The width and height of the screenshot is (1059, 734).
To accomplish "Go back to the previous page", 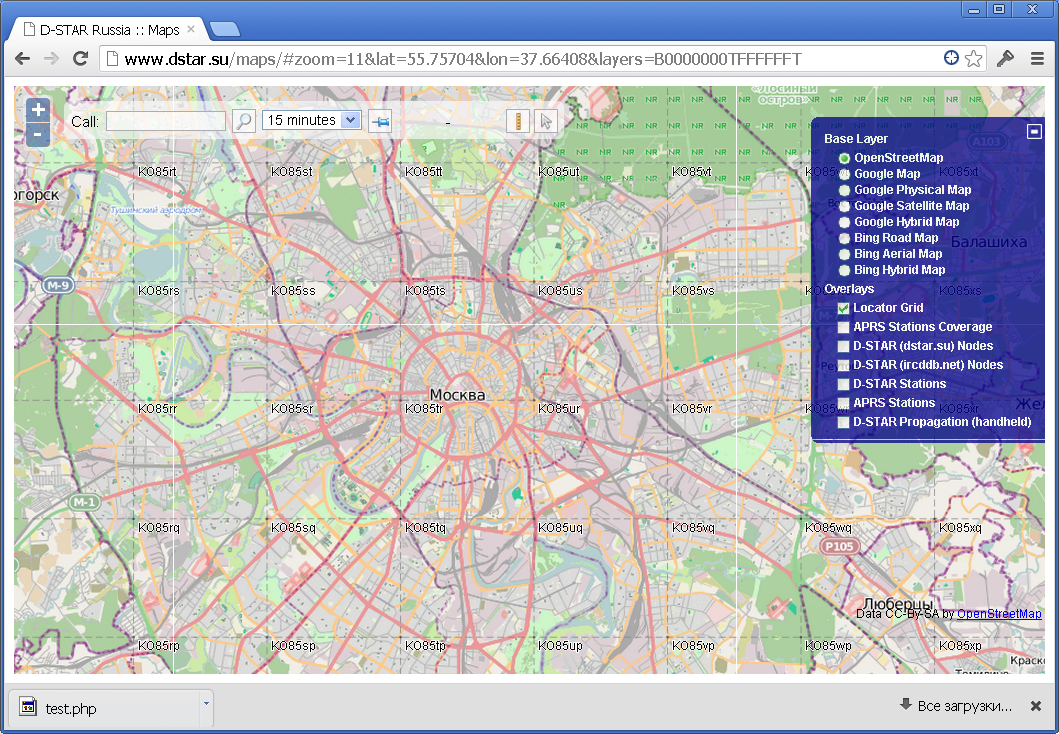I will 22,59.
